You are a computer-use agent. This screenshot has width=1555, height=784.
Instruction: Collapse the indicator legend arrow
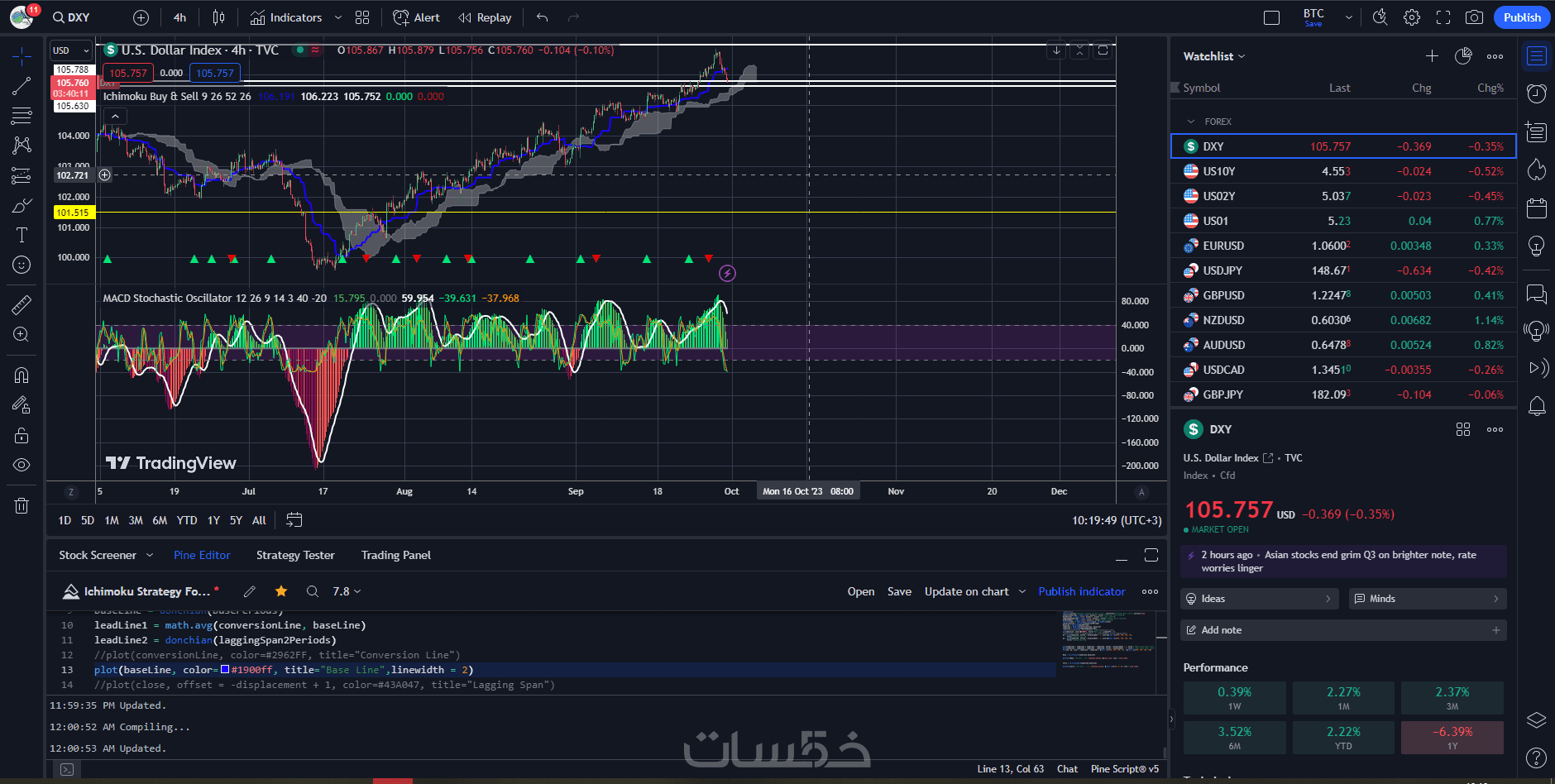pyautogui.click(x=115, y=117)
